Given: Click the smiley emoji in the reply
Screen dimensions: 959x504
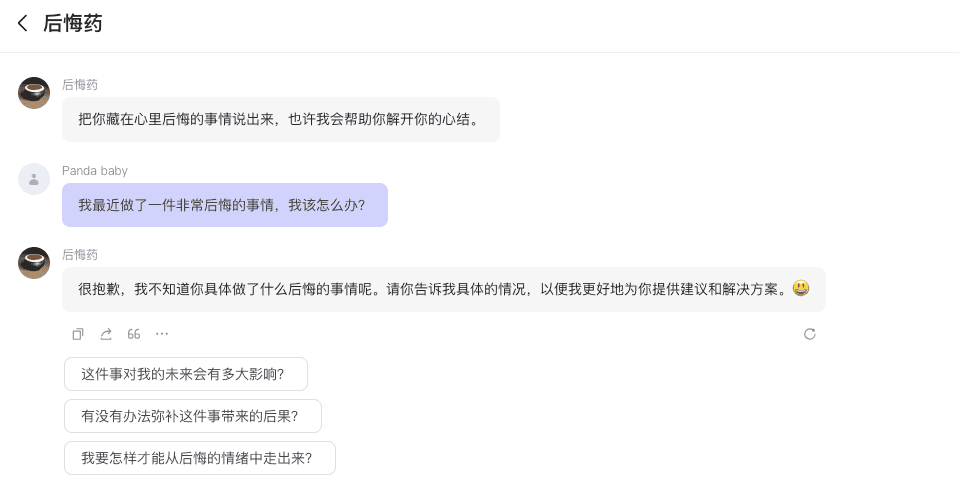Looking at the screenshot, I should click(x=800, y=288).
